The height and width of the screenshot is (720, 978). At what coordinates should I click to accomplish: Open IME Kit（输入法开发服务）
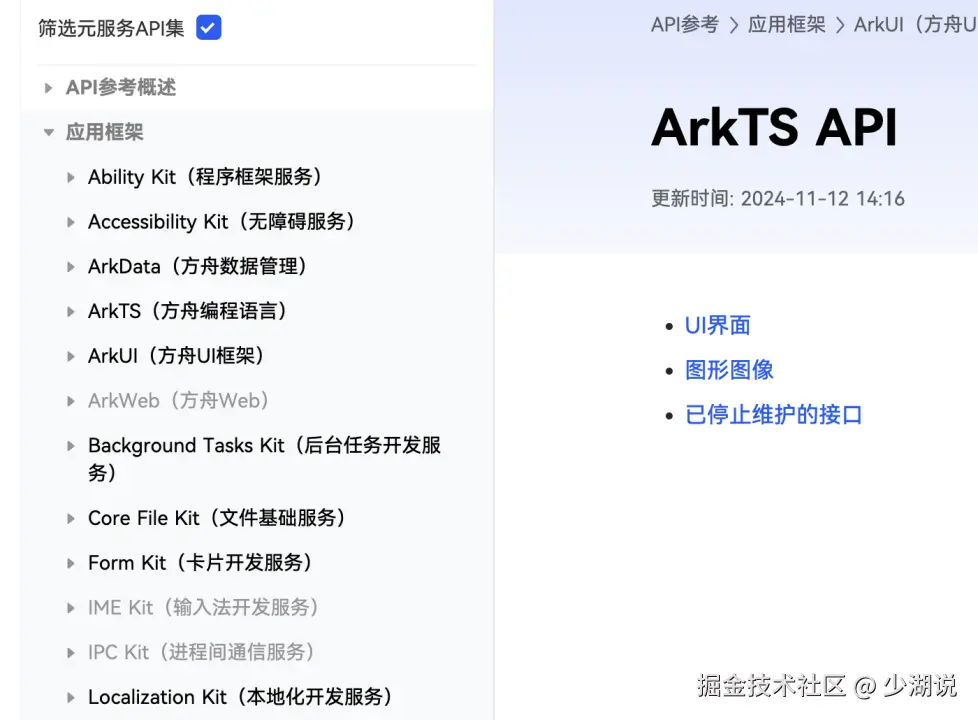click(x=205, y=608)
